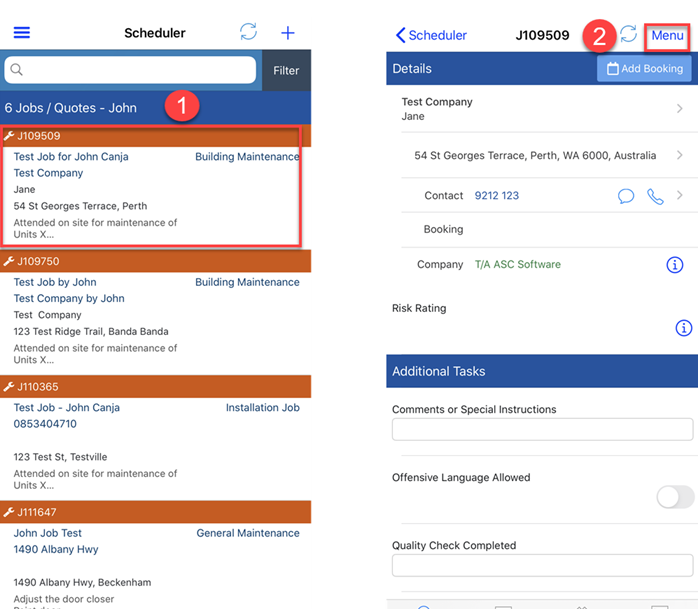Toggle Offensive Language Allowed switch
700x615 pixels.
tap(674, 497)
